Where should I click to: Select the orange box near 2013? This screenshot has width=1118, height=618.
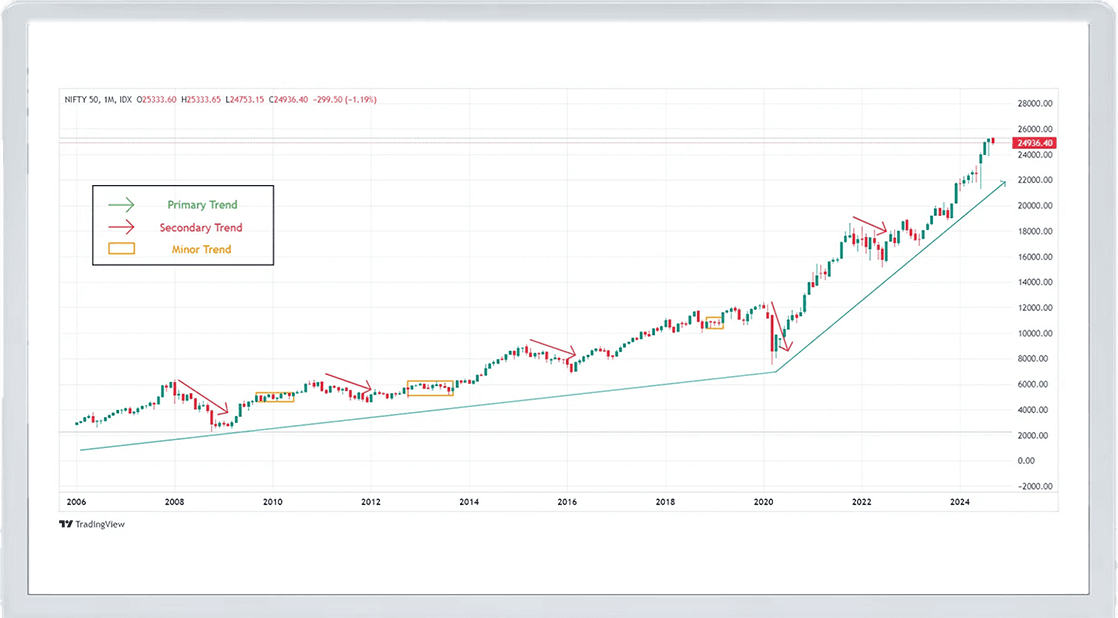[x=429, y=388]
